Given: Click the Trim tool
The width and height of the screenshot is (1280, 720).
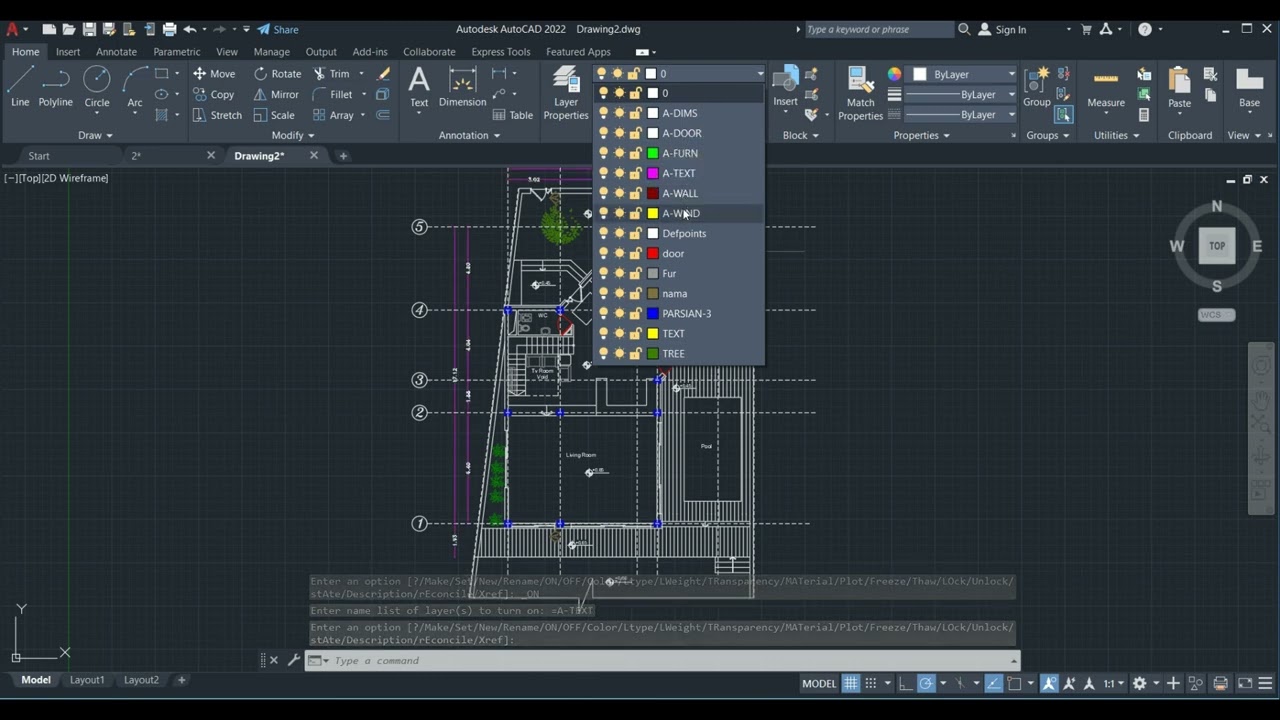Looking at the screenshot, I should 331,73.
